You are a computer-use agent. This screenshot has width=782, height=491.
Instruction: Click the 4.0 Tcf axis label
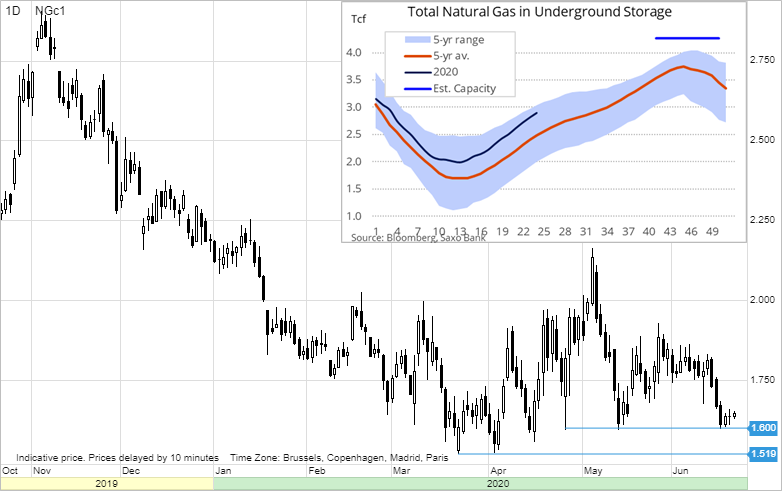click(353, 52)
